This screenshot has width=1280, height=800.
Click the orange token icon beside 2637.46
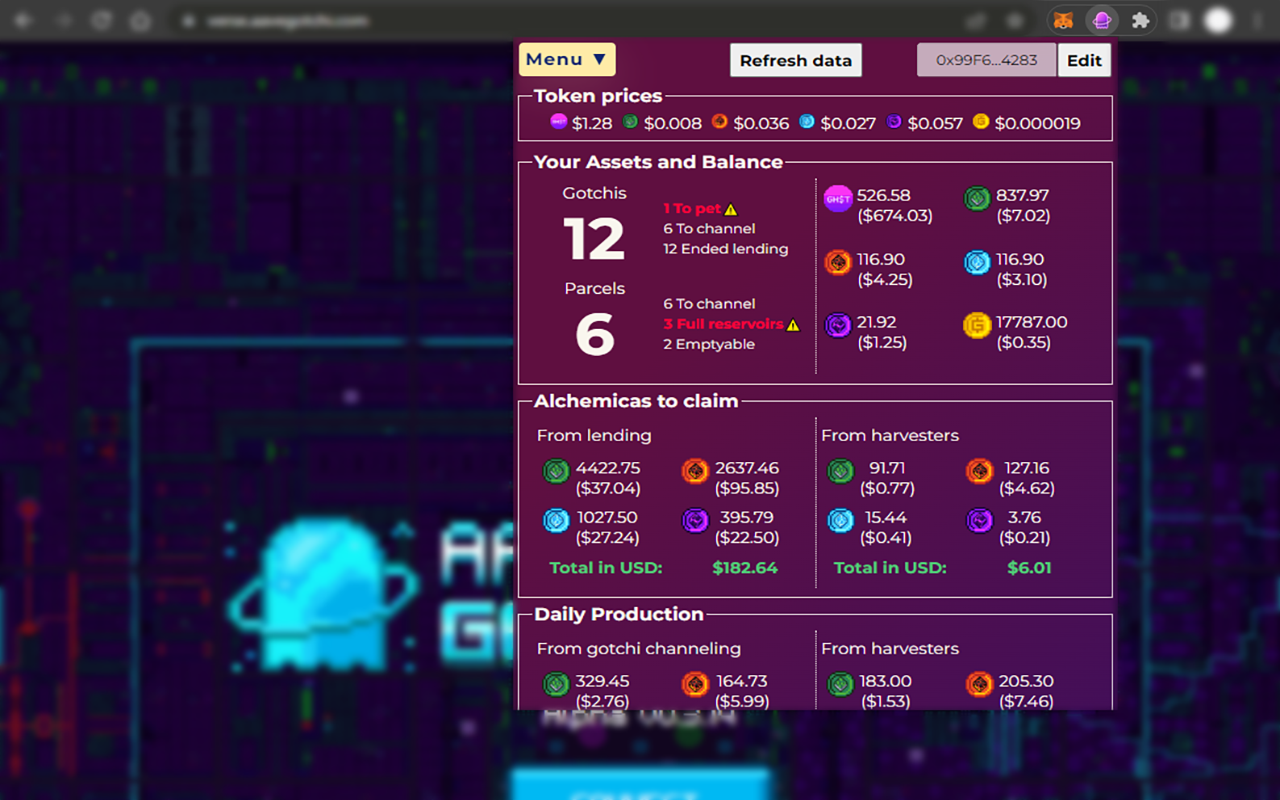point(695,471)
